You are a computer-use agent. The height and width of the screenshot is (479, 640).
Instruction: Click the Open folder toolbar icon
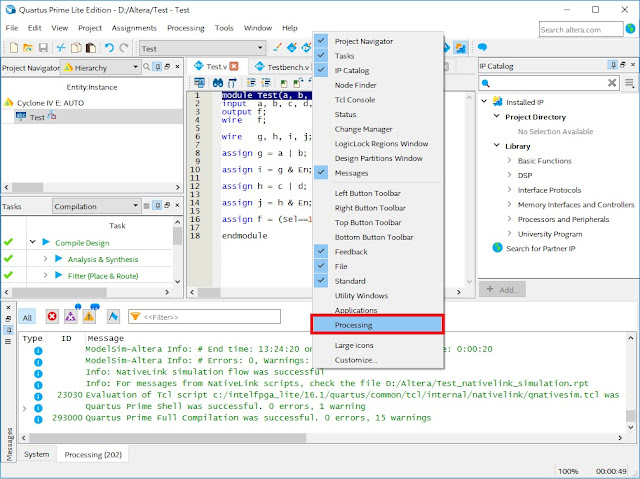pos(28,48)
